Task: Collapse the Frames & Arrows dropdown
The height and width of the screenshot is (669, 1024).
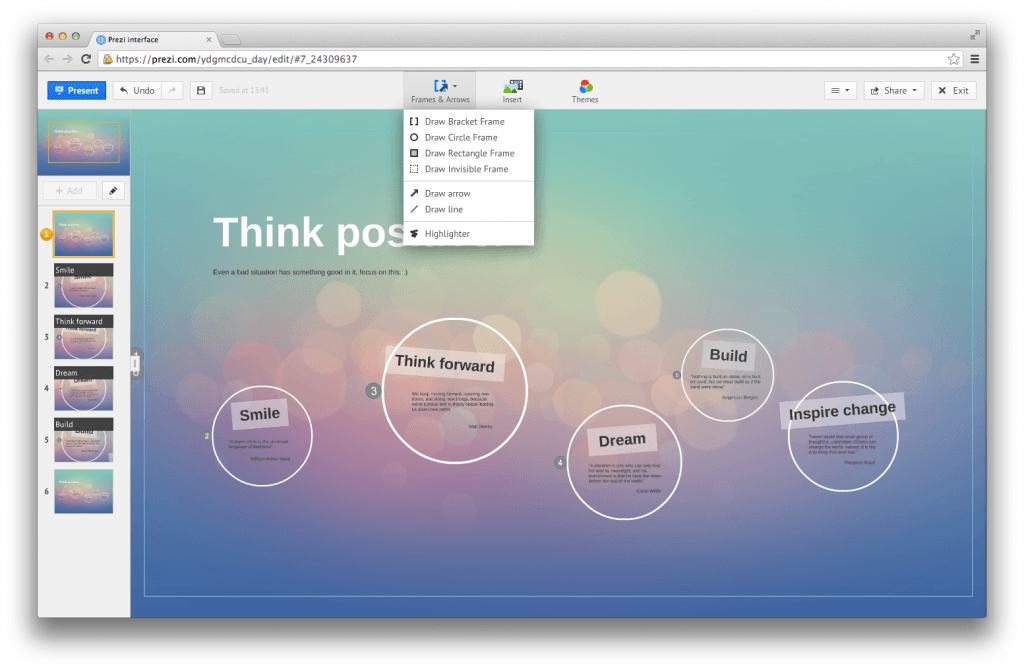Action: tap(439, 90)
